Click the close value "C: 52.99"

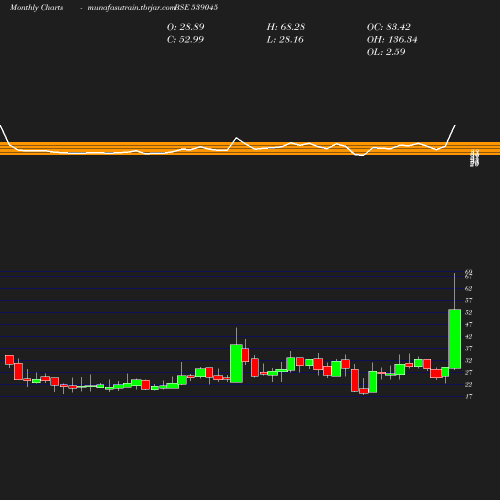tap(185, 39)
